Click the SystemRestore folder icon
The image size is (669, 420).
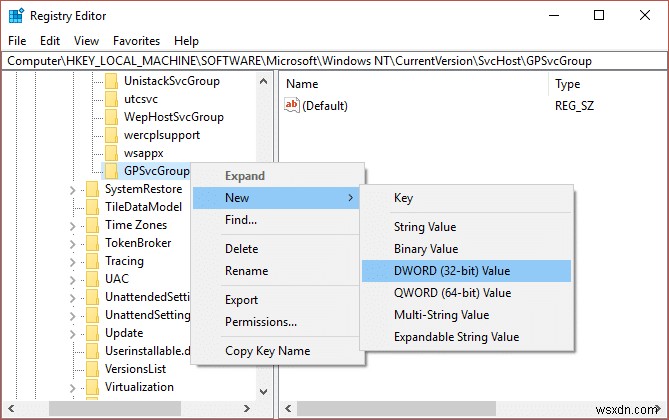click(93, 189)
